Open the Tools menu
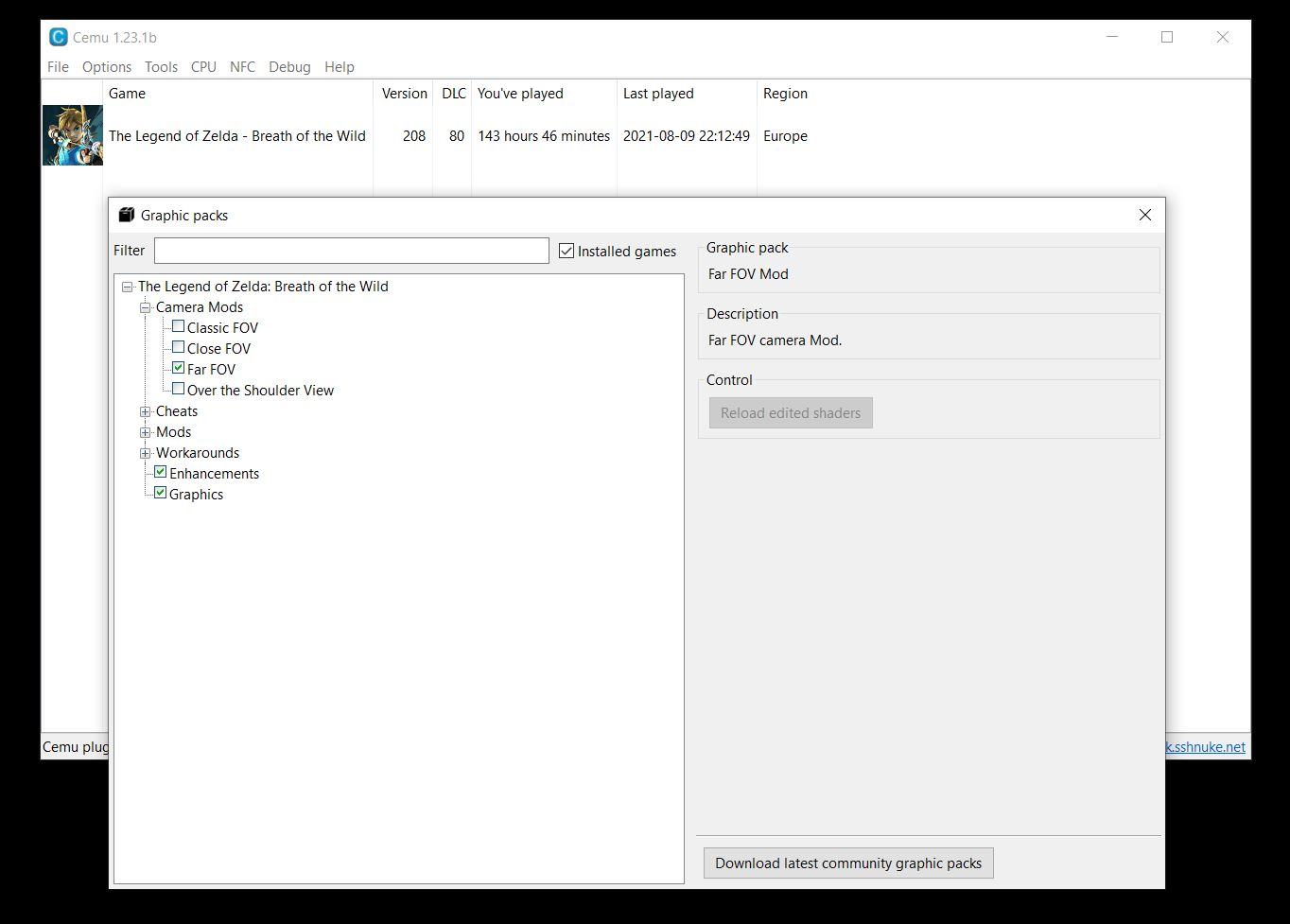 coord(161,67)
